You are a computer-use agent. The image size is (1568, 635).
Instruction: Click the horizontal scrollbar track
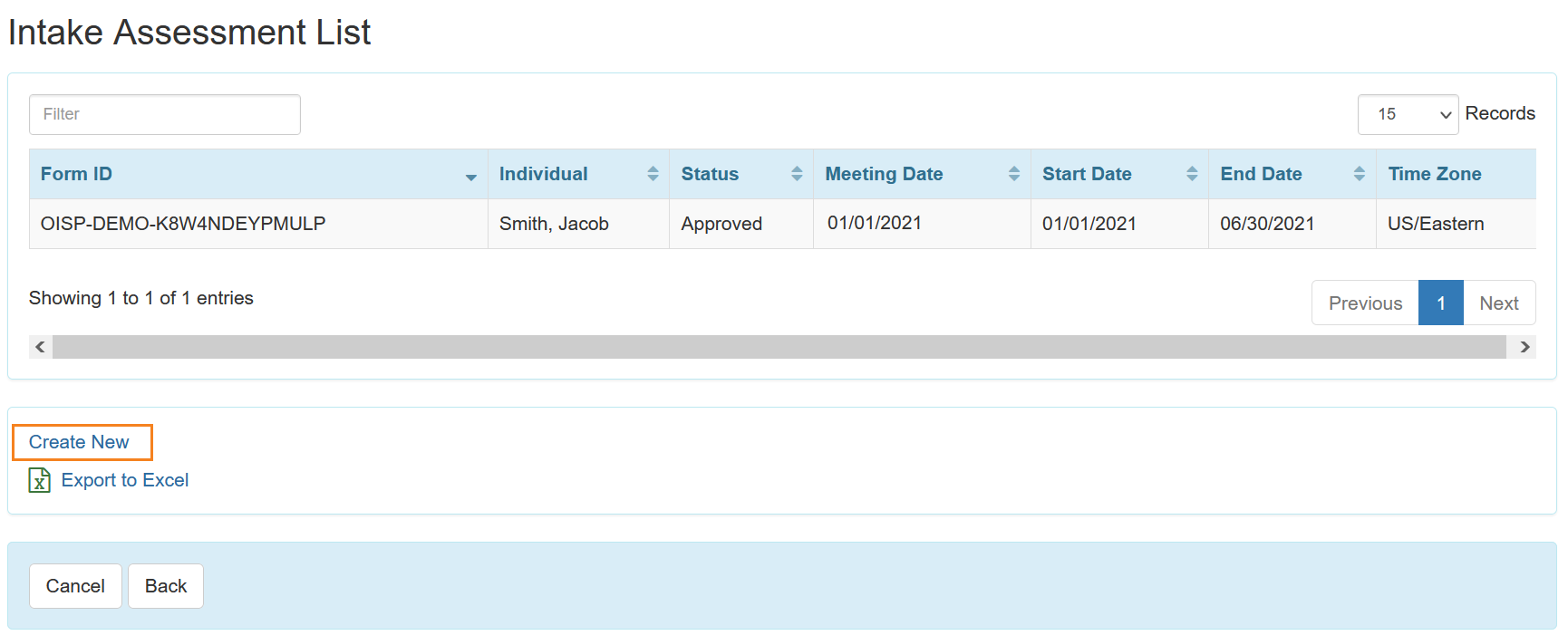779,347
